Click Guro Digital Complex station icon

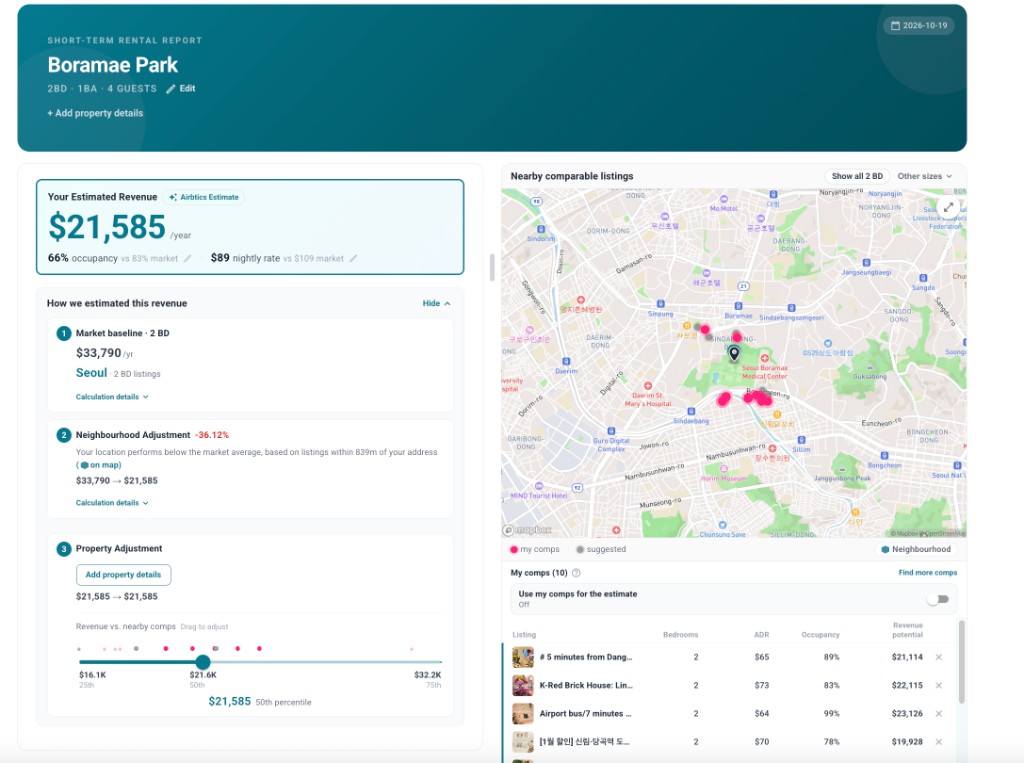[611, 431]
